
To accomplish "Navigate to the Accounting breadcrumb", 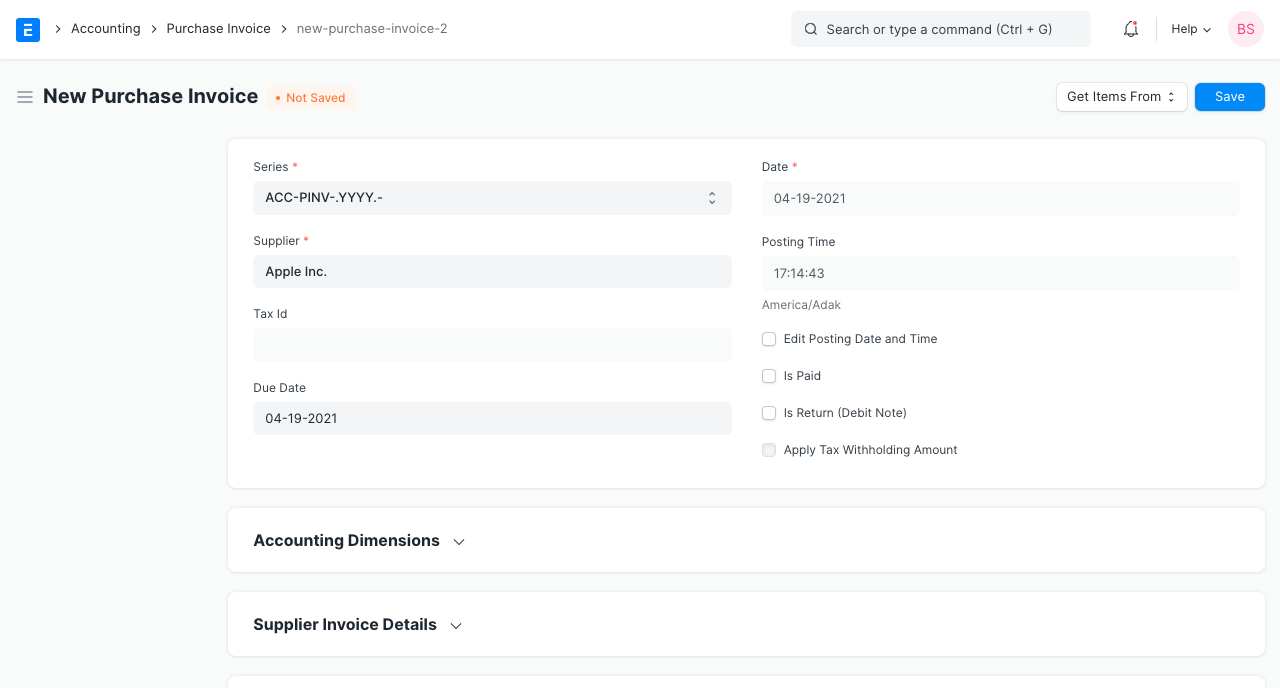I will [x=105, y=28].
